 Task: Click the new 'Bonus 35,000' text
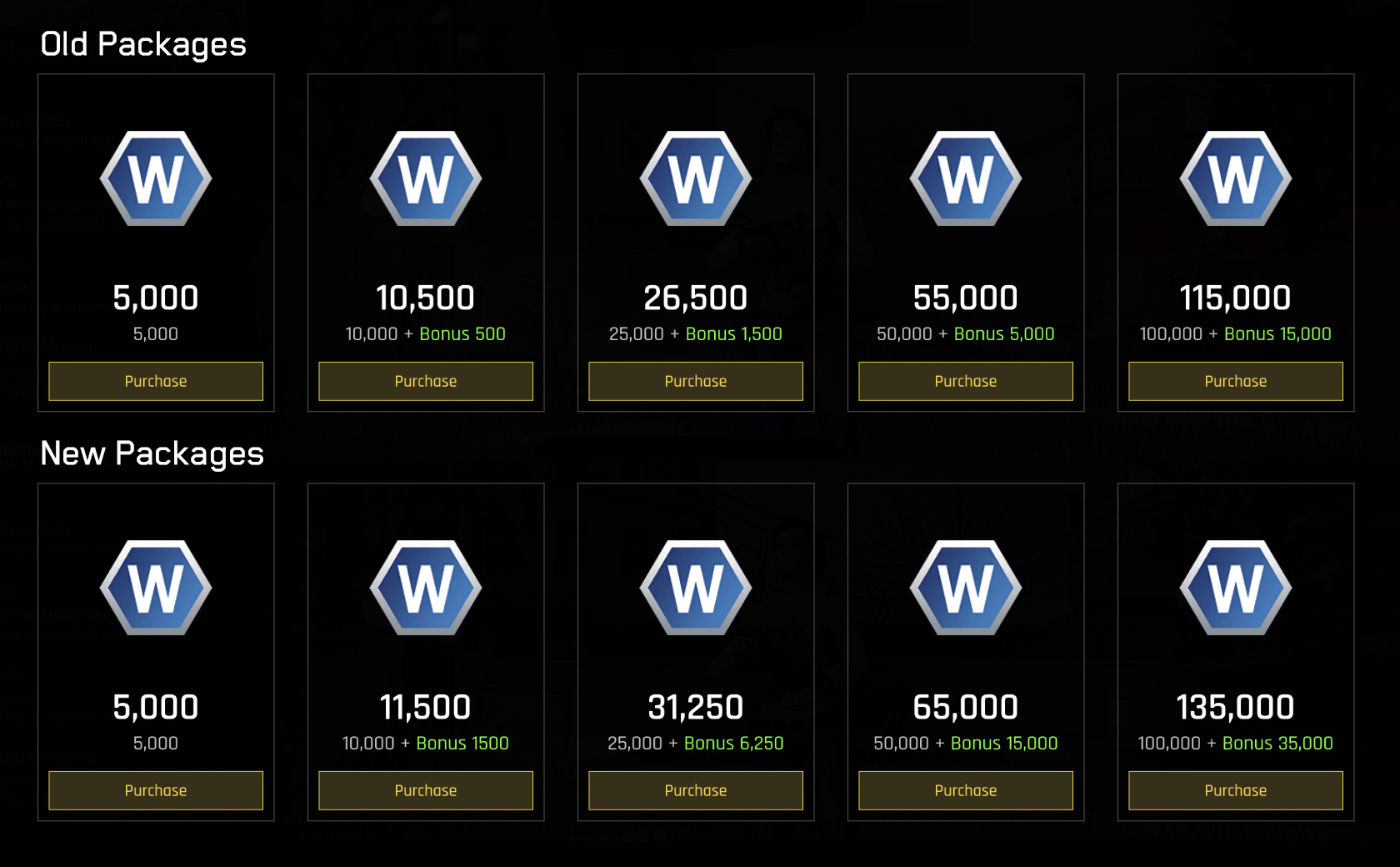click(1277, 743)
